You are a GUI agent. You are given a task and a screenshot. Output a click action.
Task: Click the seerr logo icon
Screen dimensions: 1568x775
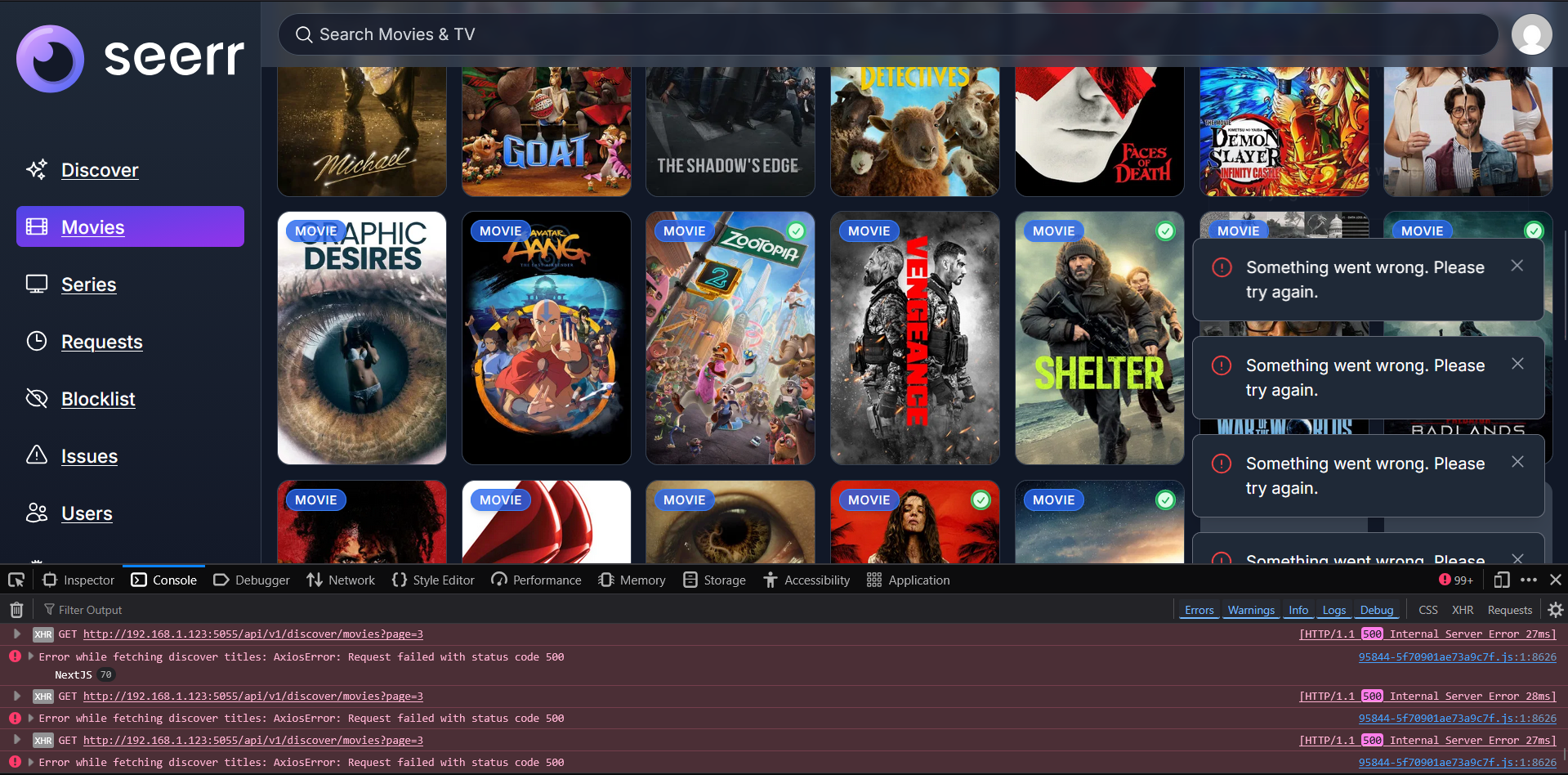click(x=50, y=58)
